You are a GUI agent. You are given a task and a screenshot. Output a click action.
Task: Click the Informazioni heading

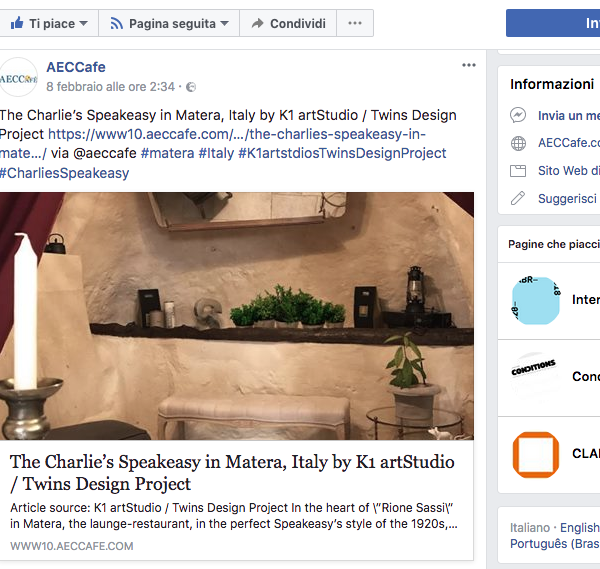(x=552, y=84)
